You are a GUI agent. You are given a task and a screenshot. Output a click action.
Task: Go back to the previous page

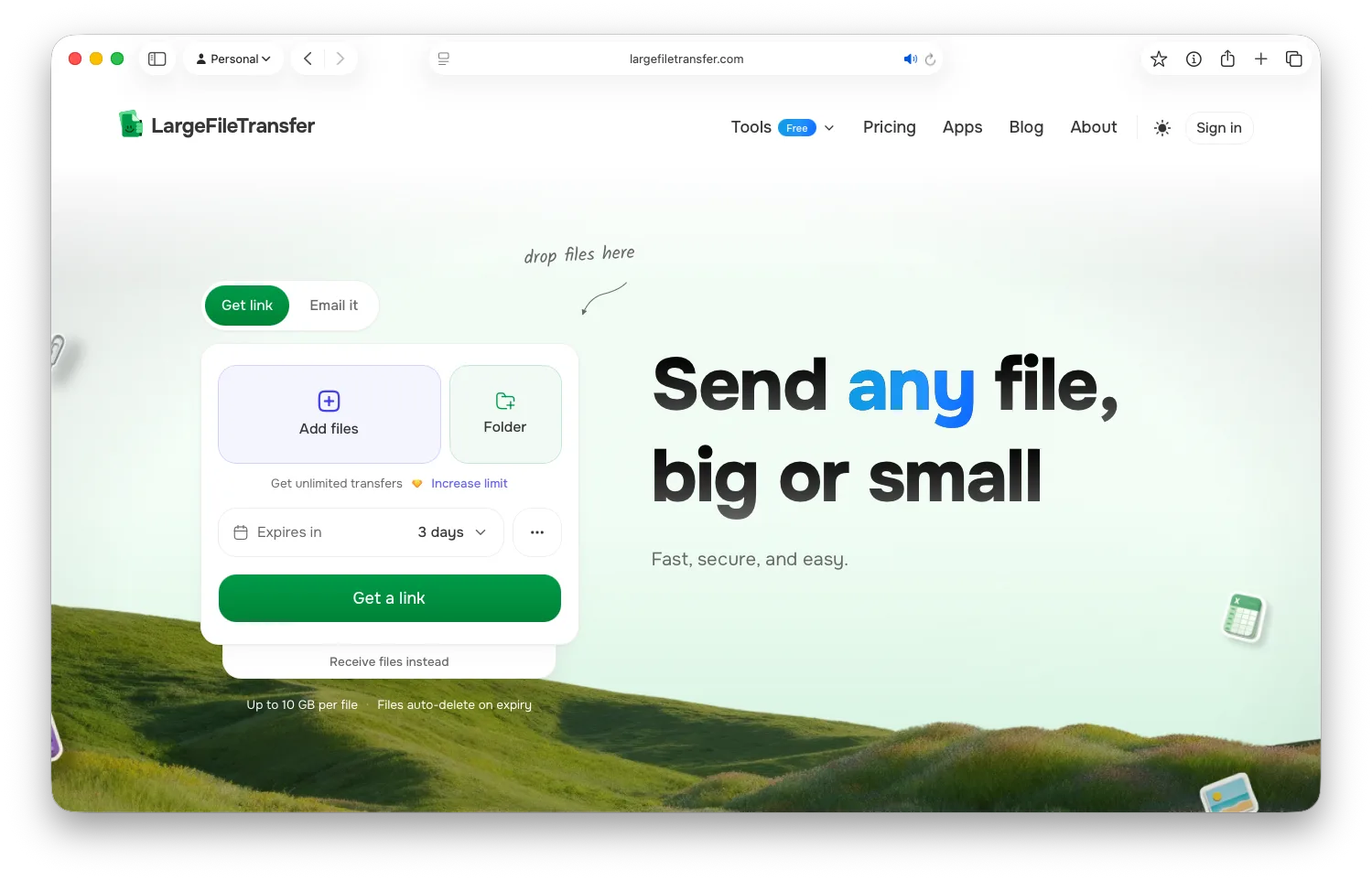pyautogui.click(x=308, y=59)
